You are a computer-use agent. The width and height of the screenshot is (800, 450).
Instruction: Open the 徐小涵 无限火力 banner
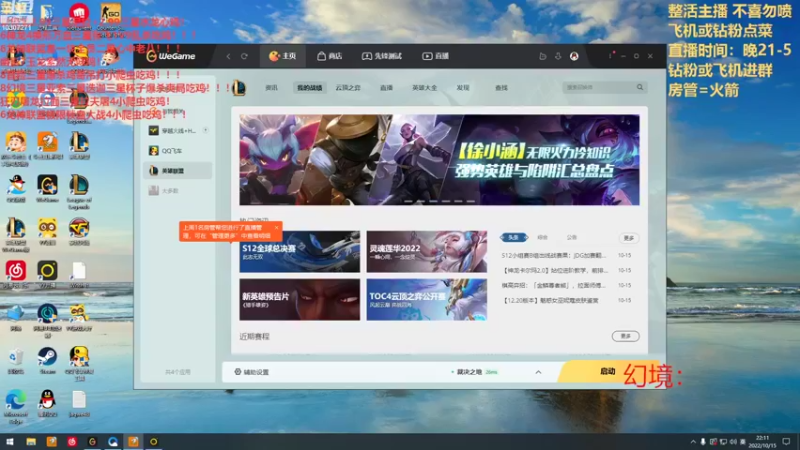439,160
